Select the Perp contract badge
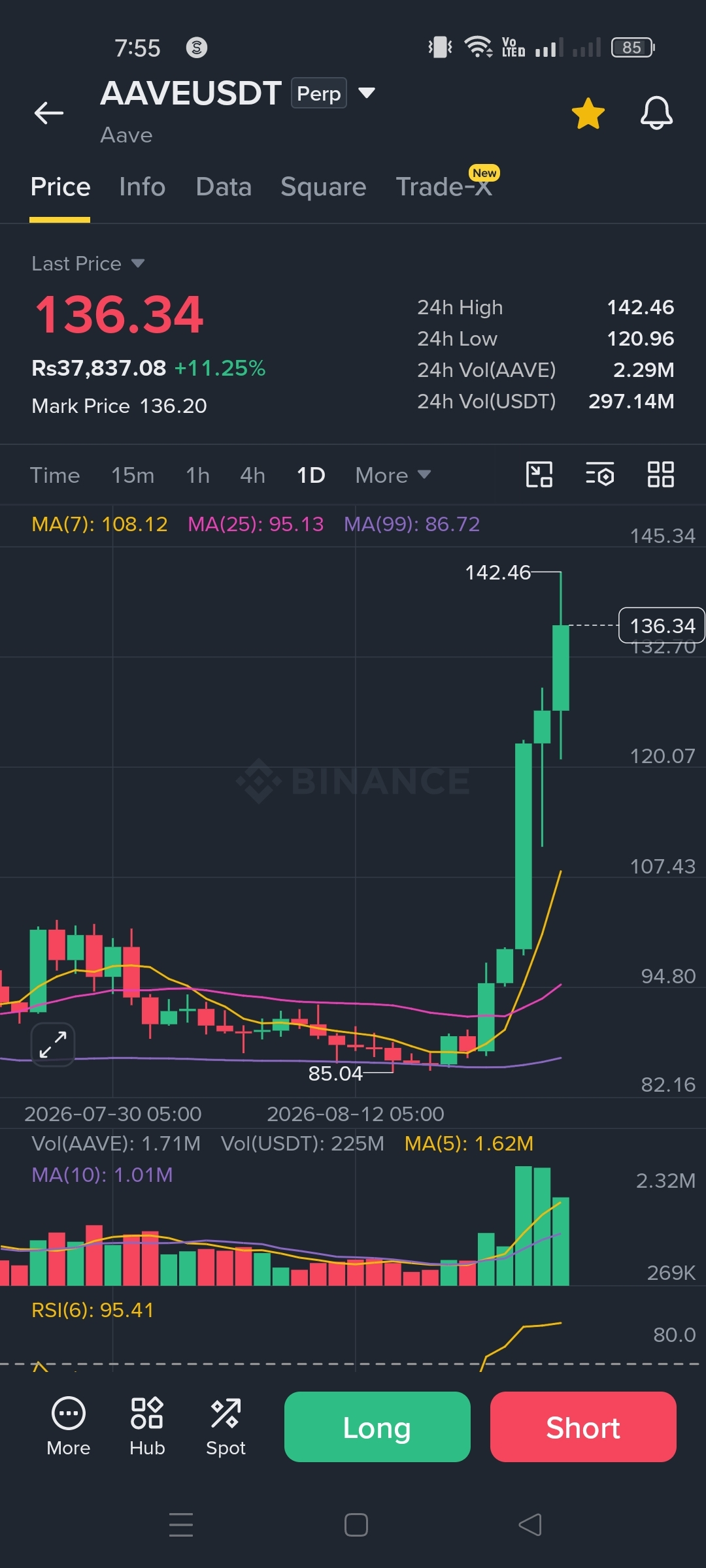 point(319,93)
